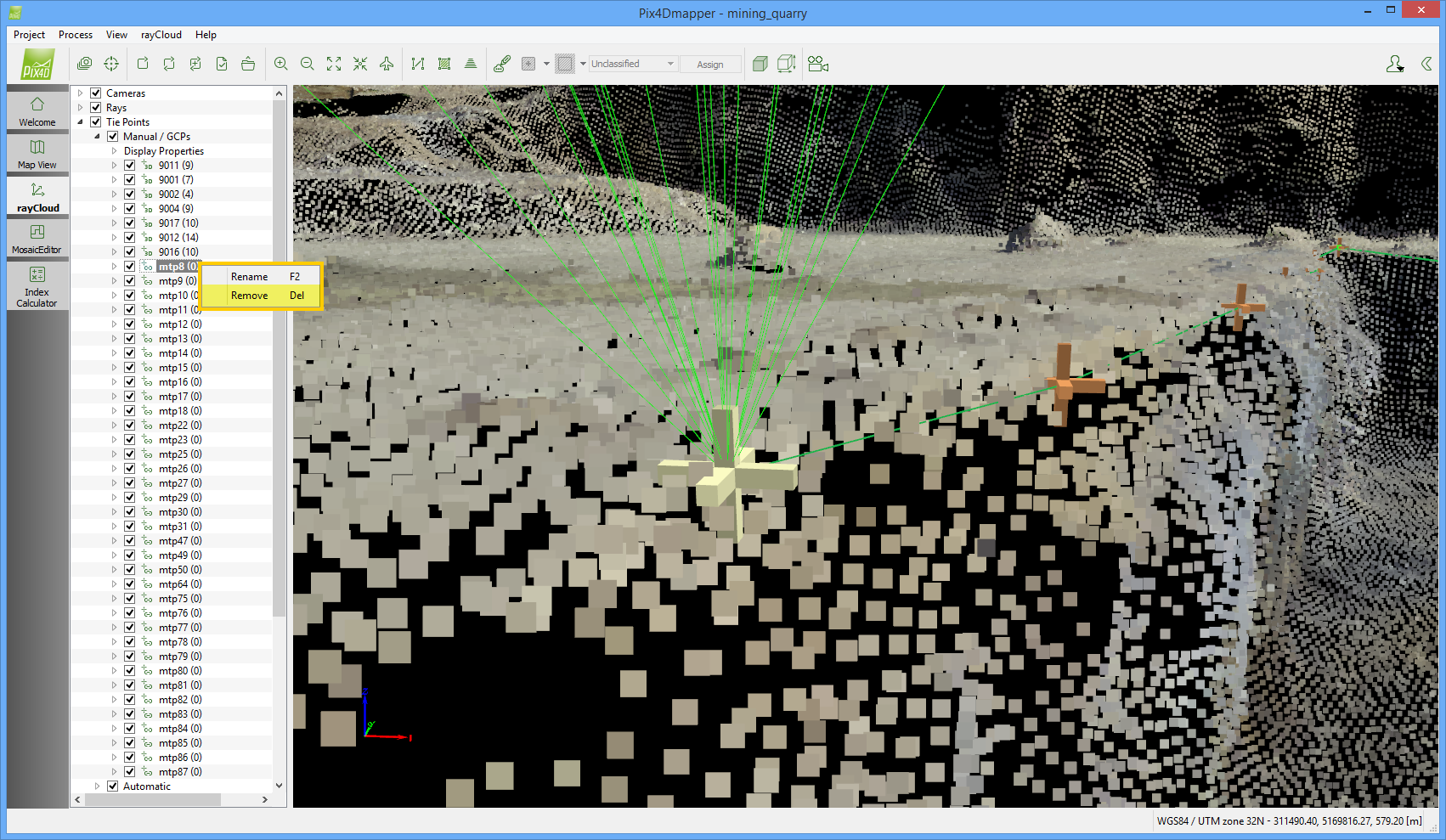The height and width of the screenshot is (840, 1446).
Task: Open the Index Calculator view
Action: pos(37,285)
